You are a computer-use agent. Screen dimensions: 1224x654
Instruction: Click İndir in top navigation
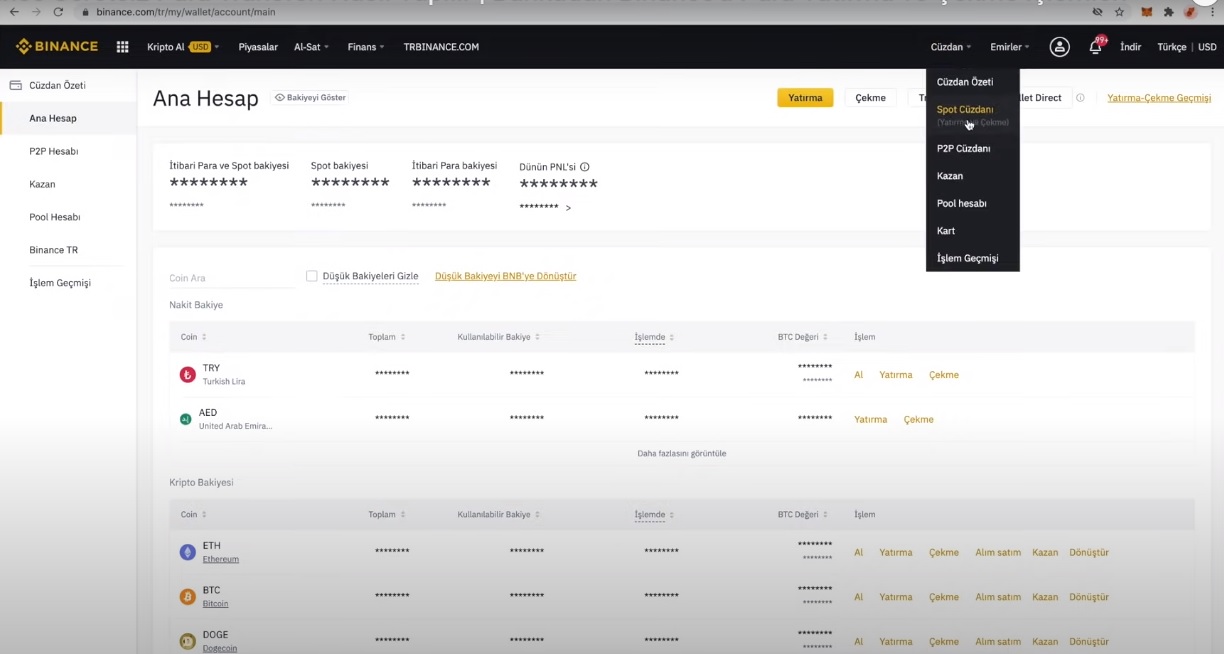pyautogui.click(x=1130, y=47)
